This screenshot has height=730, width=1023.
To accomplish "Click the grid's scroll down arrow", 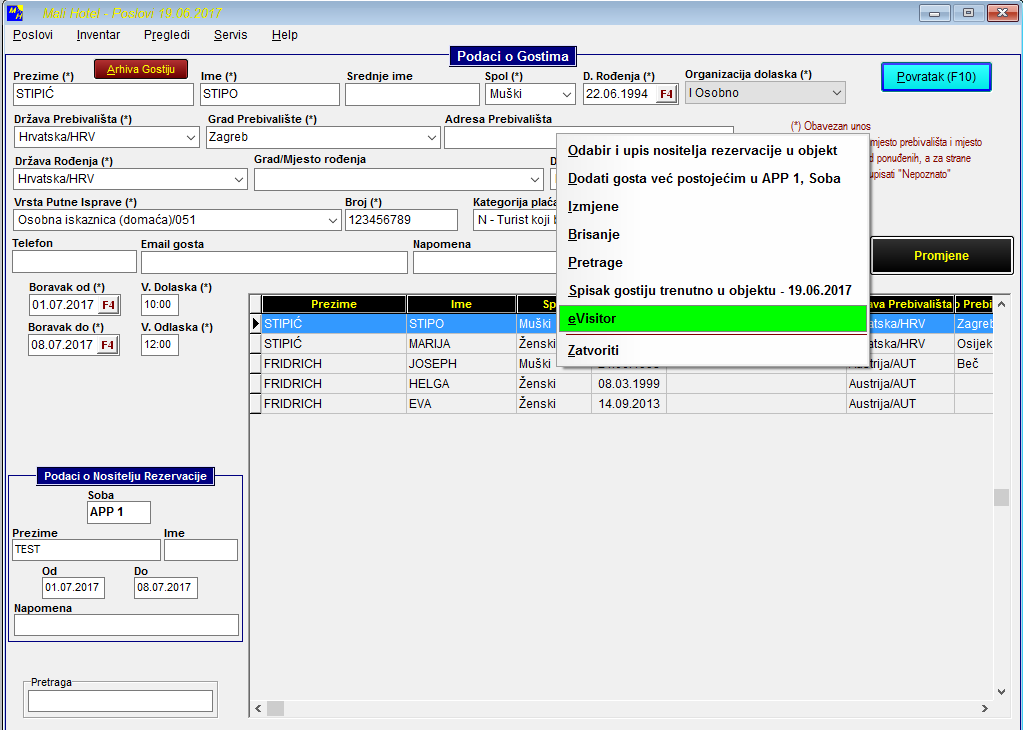I will tap(1001, 692).
